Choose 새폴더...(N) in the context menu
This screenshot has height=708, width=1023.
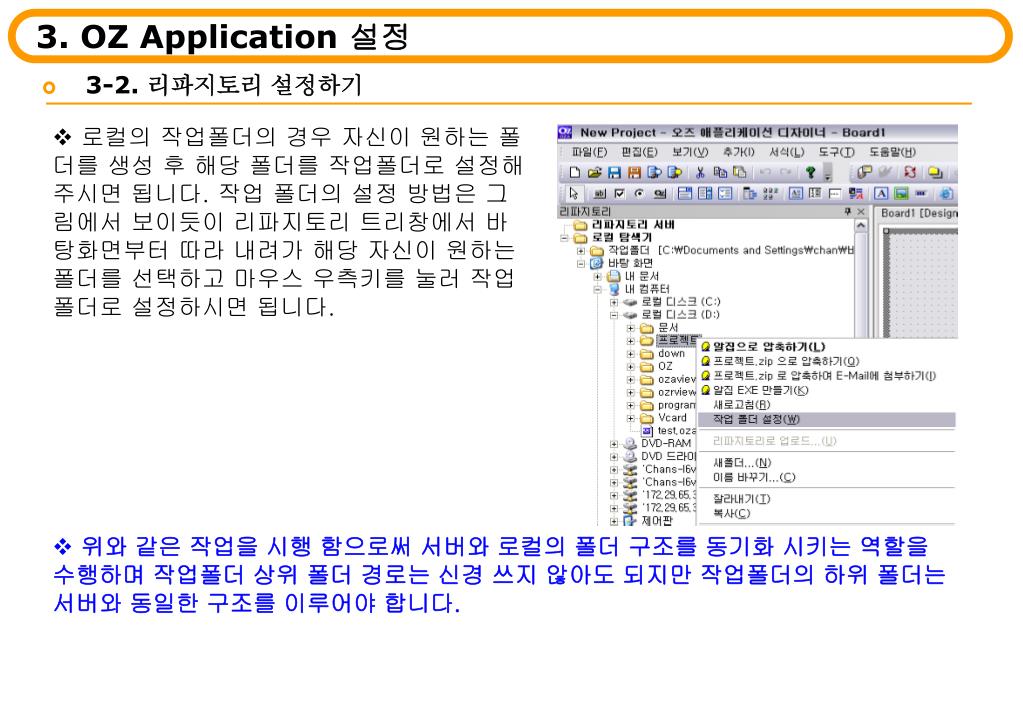pyautogui.click(x=741, y=462)
